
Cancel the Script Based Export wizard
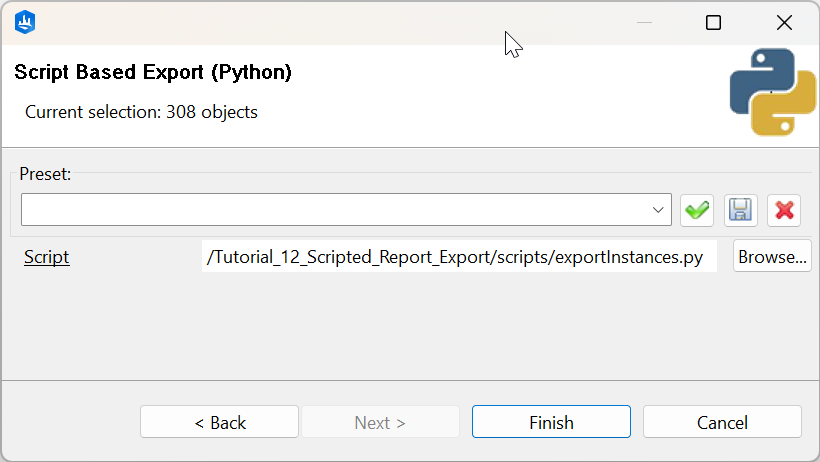[722, 422]
